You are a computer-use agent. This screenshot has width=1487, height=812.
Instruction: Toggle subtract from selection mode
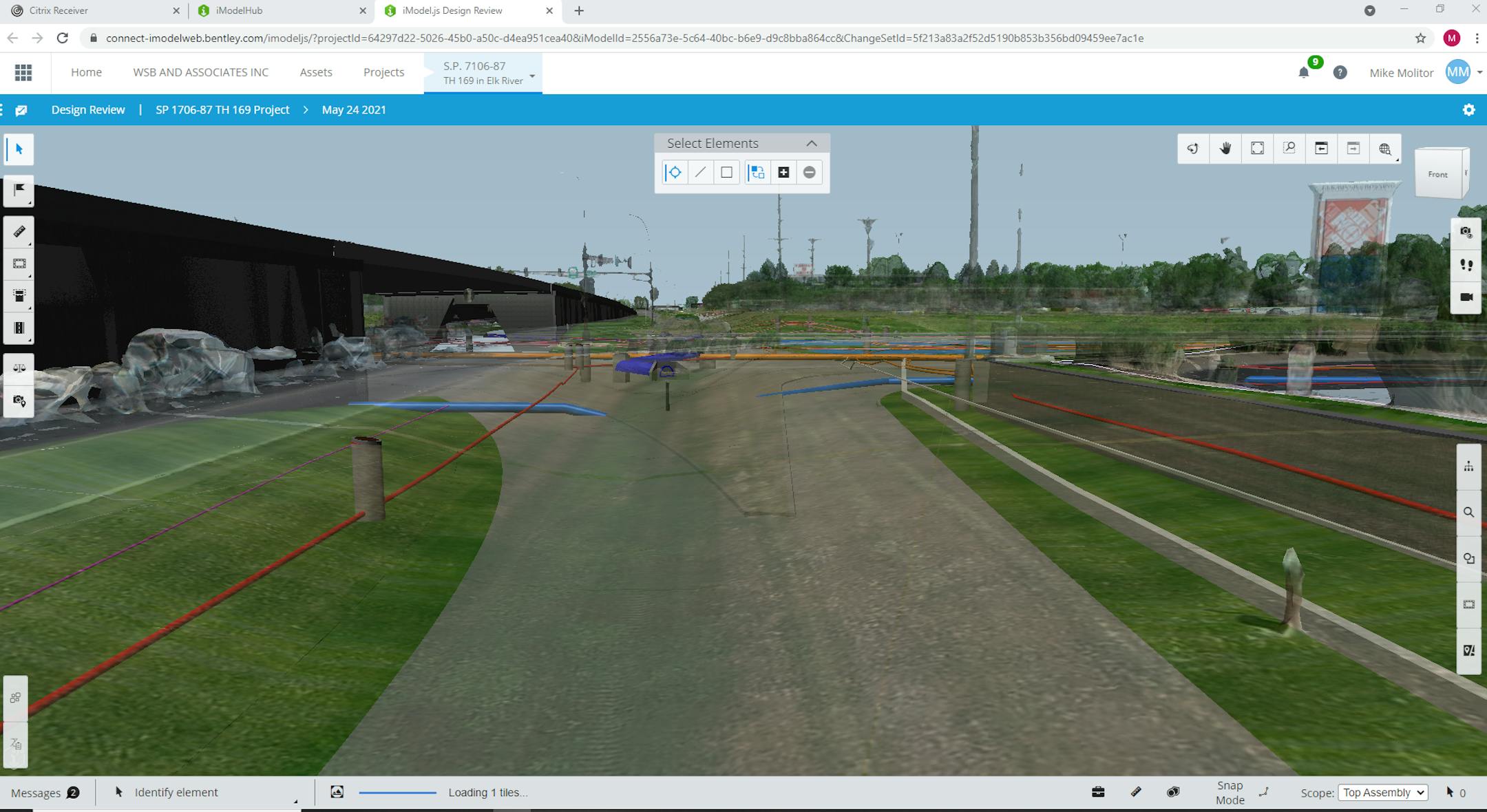pos(810,172)
